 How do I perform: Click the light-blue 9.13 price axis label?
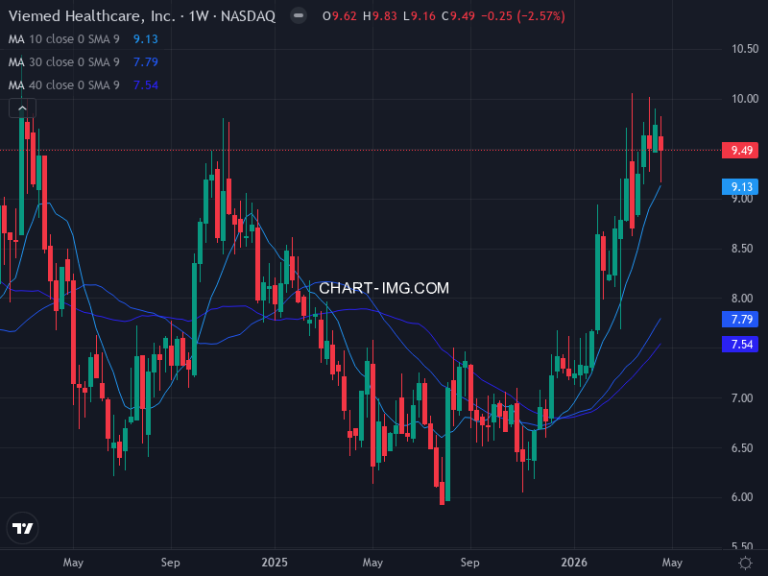(740, 187)
